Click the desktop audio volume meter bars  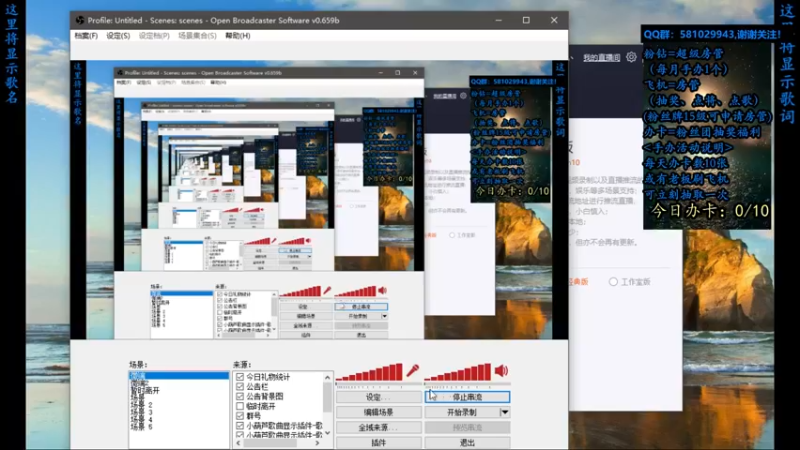(458, 372)
